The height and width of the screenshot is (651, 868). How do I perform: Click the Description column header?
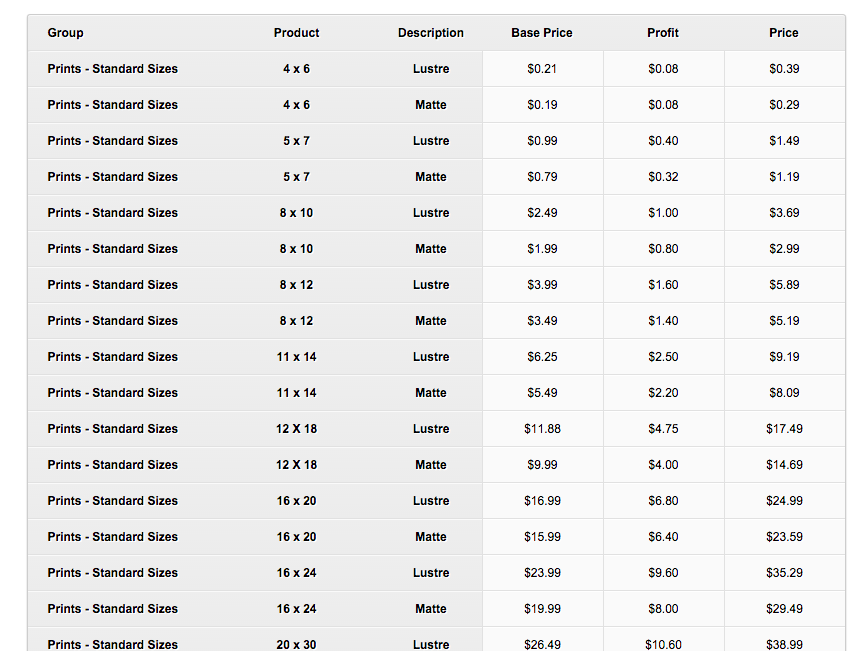431,33
